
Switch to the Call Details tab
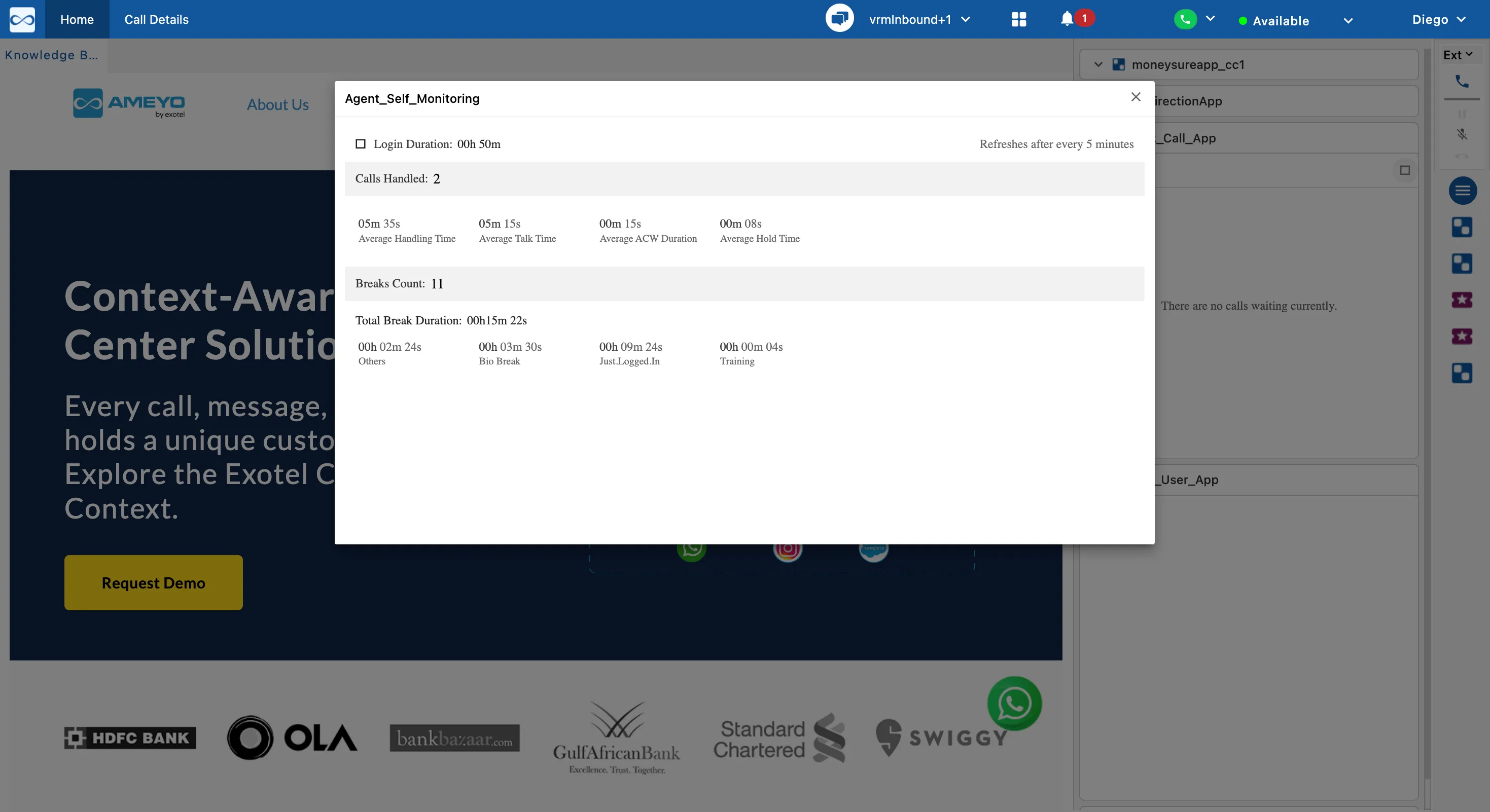point(156,20)
